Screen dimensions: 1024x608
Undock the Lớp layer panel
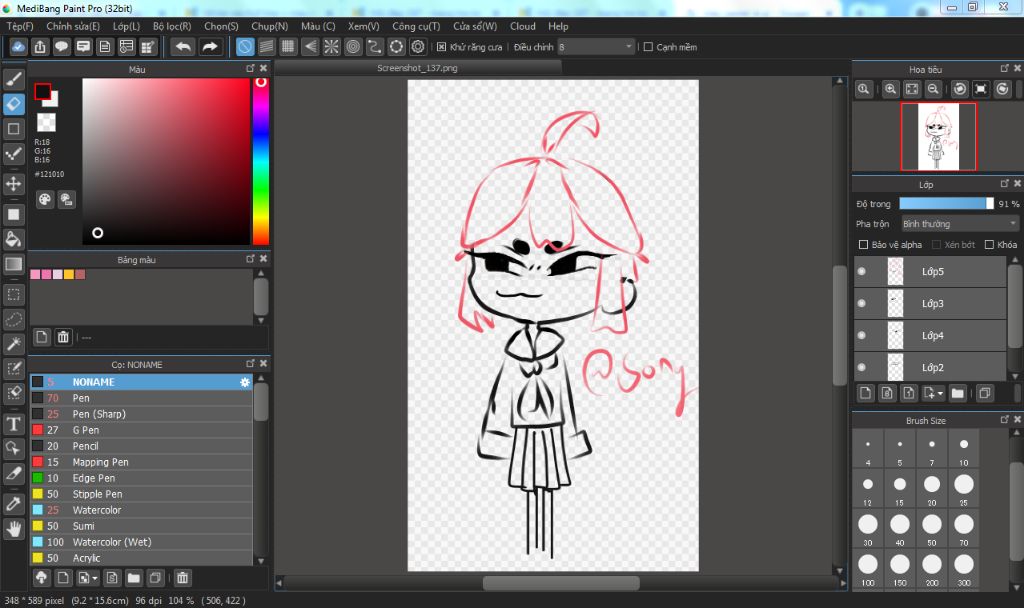(x=1004, y=184)
